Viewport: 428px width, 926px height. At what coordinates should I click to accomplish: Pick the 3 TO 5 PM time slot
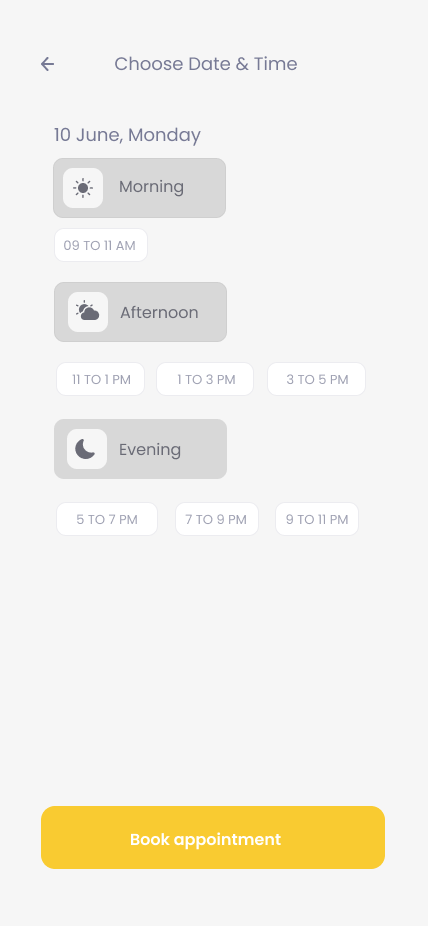(x=316, y=379)
